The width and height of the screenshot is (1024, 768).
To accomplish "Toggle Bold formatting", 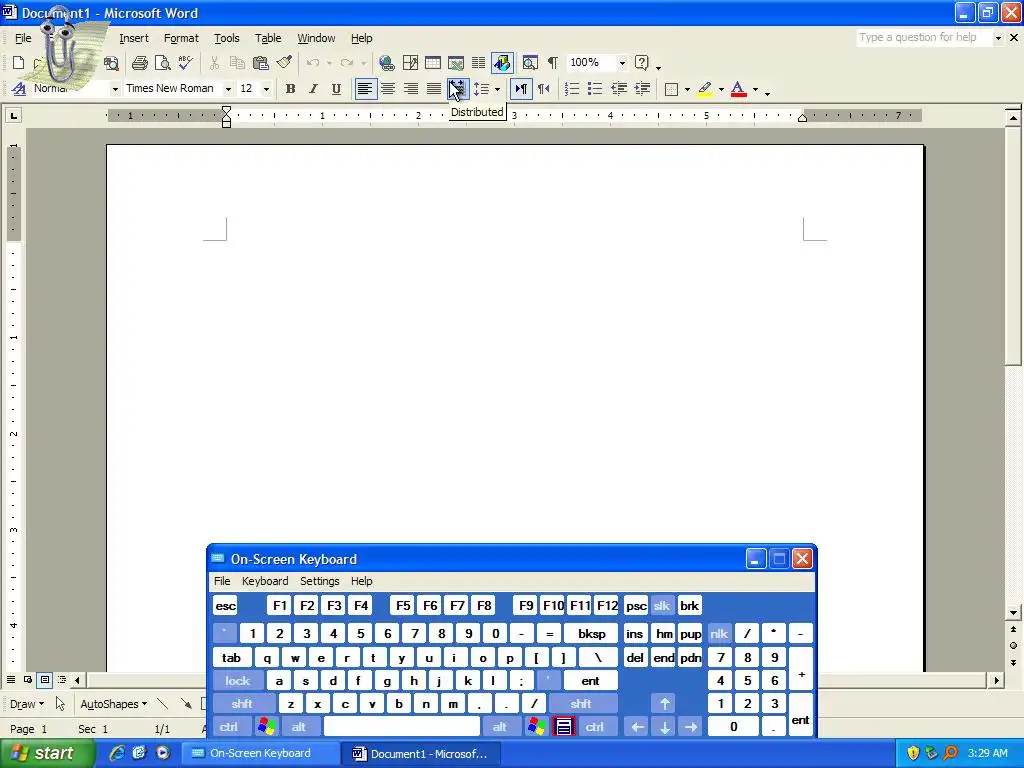I will (291, 89).
